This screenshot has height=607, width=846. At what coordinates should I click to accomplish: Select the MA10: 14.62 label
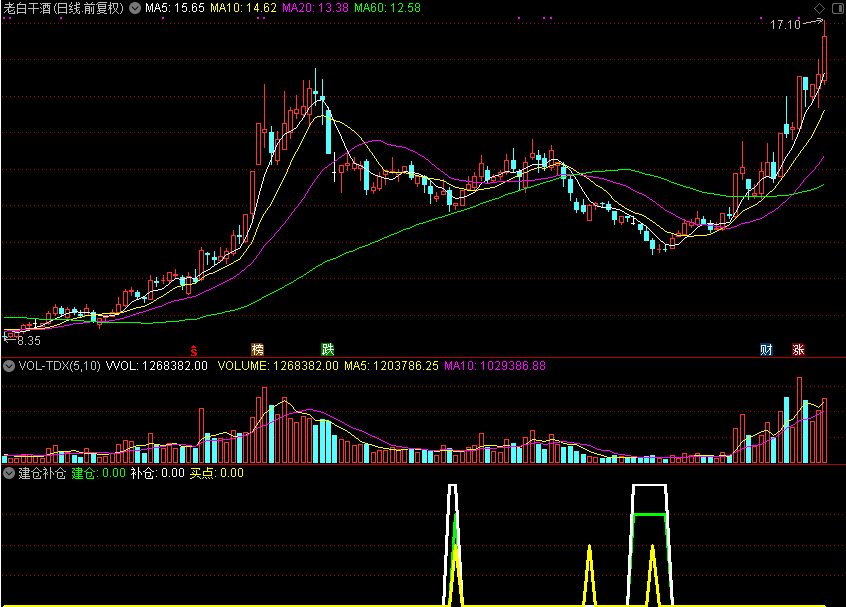click(x=243, y=8)
